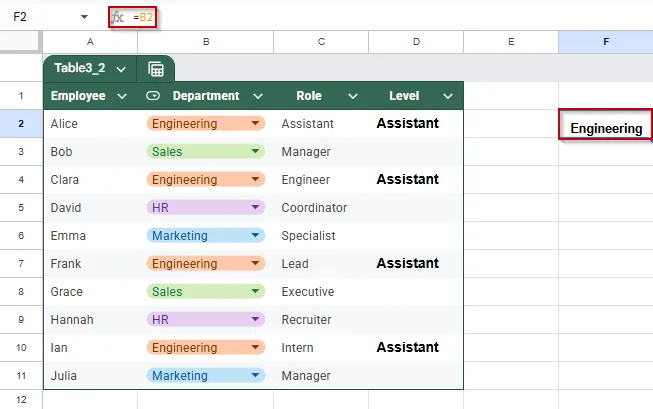Select row 5 header
Image resolution: width=653 pixels, height=409 pixels.
[21, 207]
